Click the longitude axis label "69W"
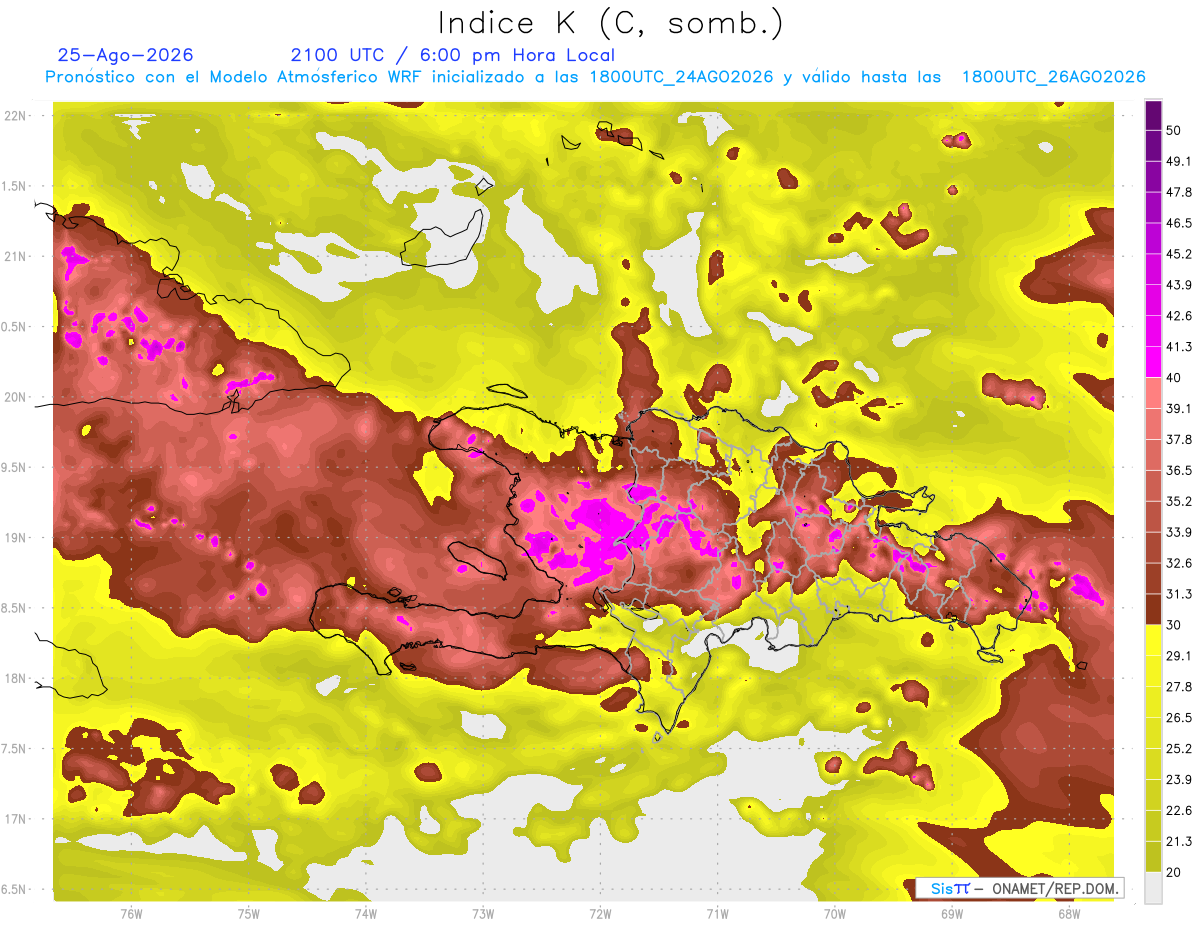Screen dimensions: 1200x927 (951, 915)
